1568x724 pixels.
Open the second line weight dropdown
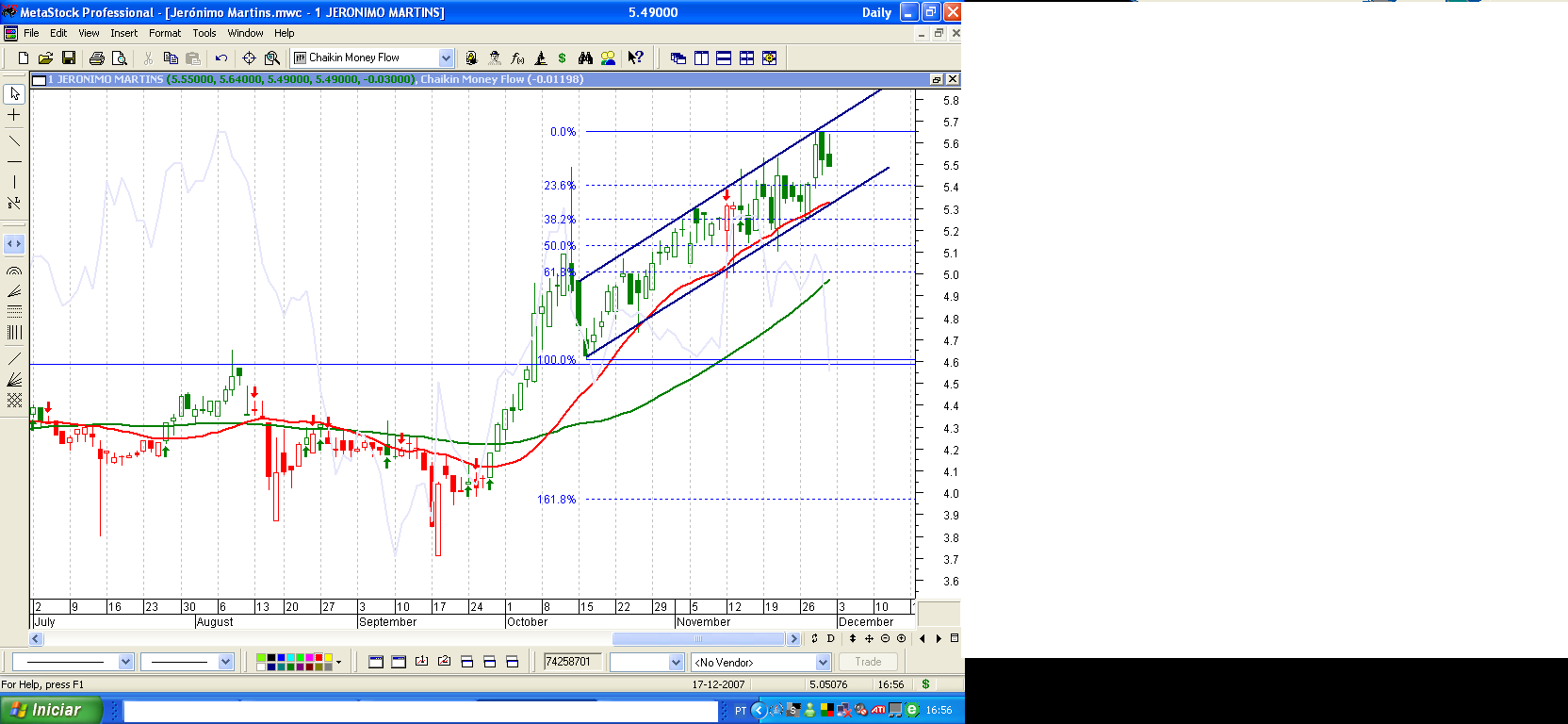[x=226, y=662]
